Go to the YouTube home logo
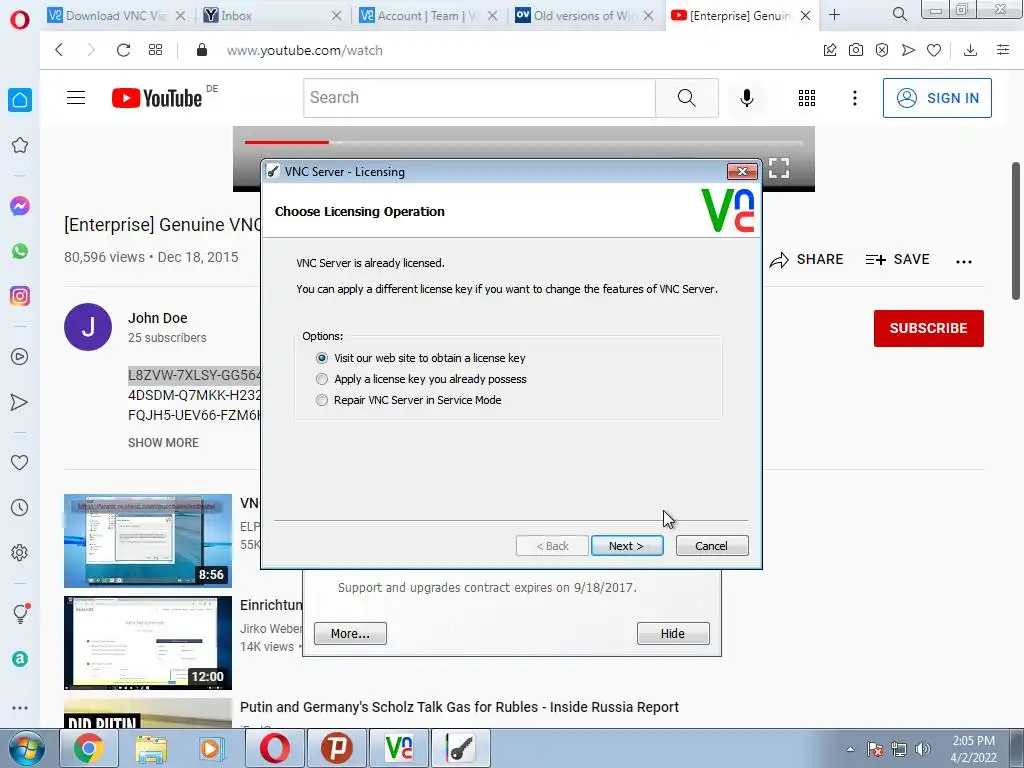 pyautogui.click(x=157, y=98)
